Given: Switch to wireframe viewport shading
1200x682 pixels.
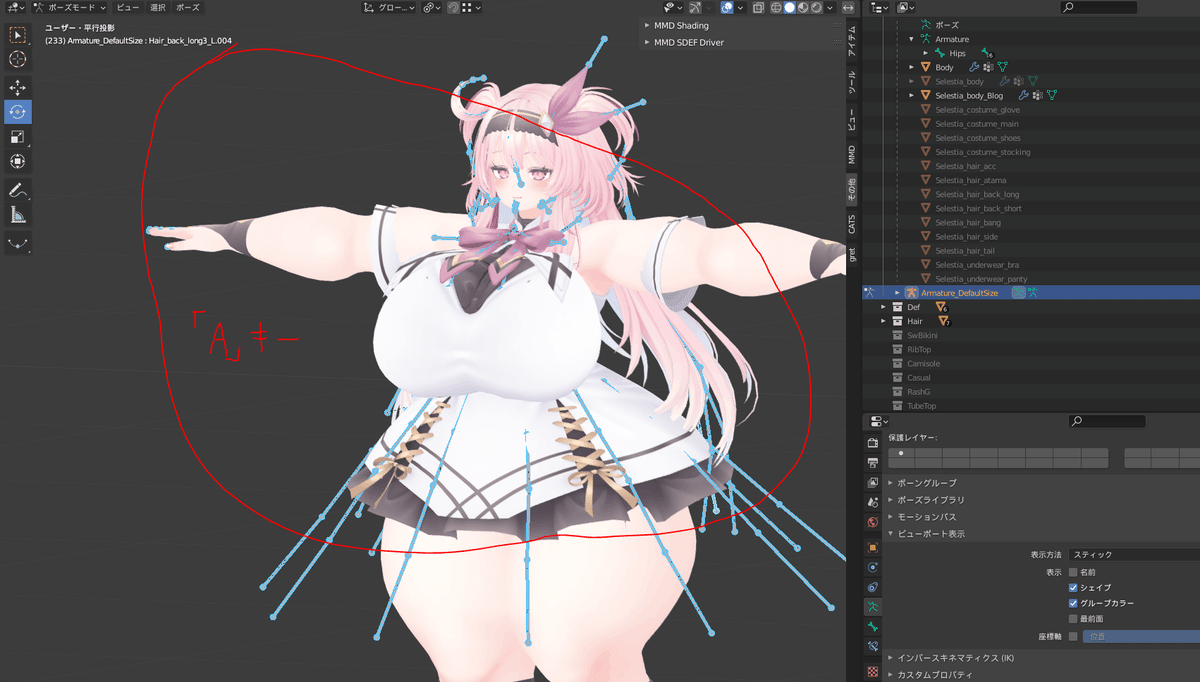Looking at the screenshot, I should (774, 7).
